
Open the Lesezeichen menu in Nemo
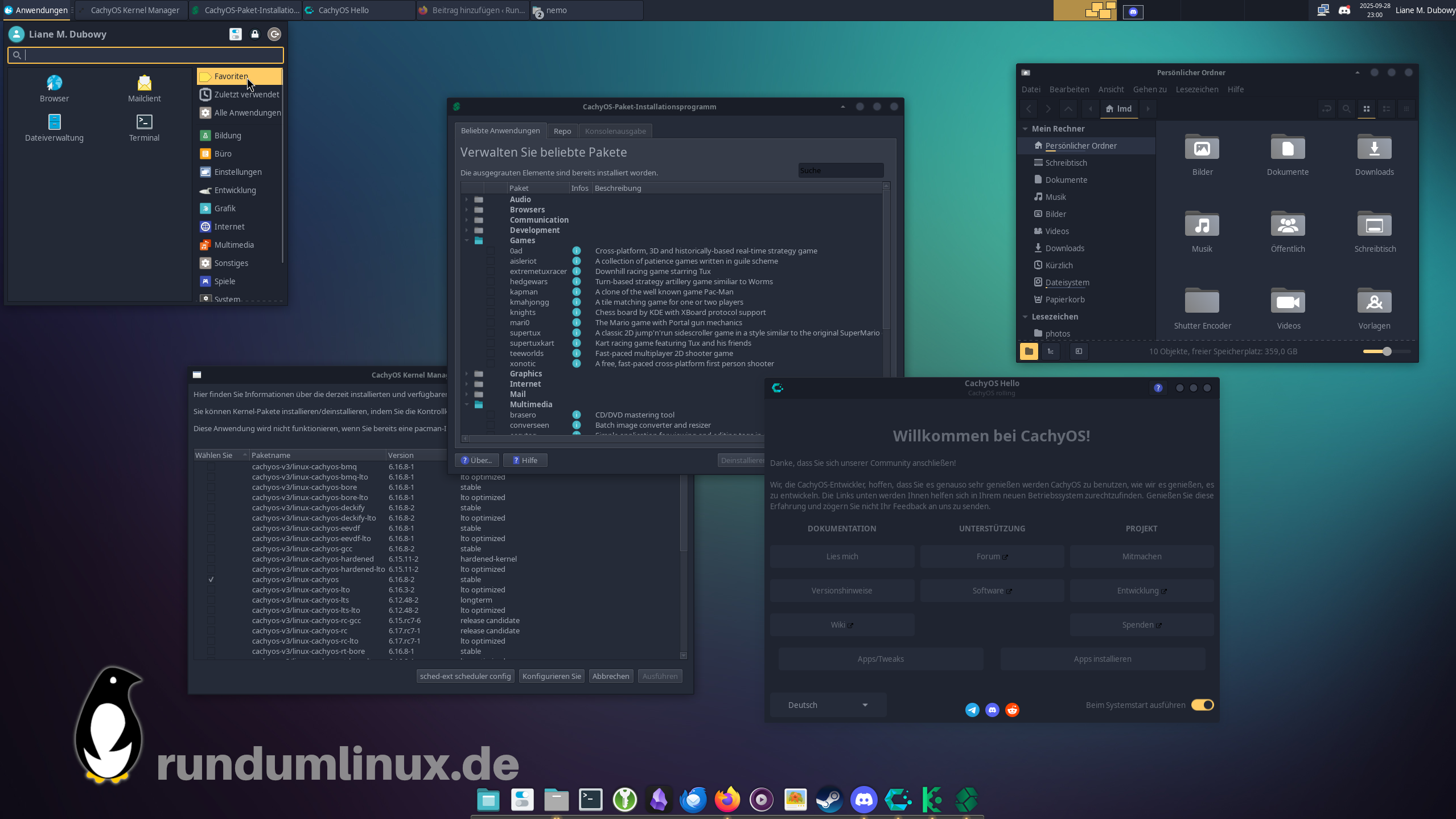click(1196, 89)
